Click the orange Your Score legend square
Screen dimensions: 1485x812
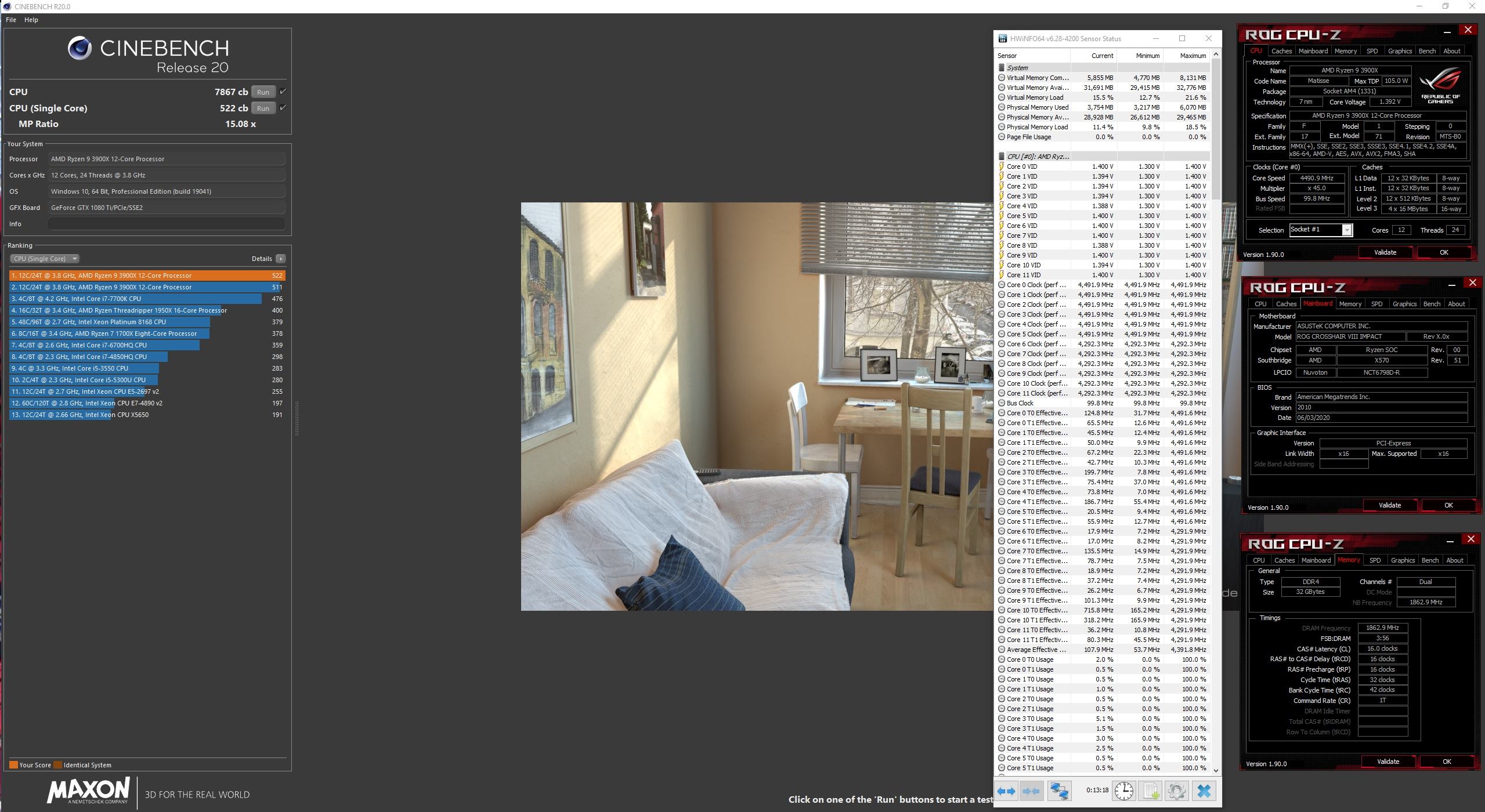[x=13, y=764]
